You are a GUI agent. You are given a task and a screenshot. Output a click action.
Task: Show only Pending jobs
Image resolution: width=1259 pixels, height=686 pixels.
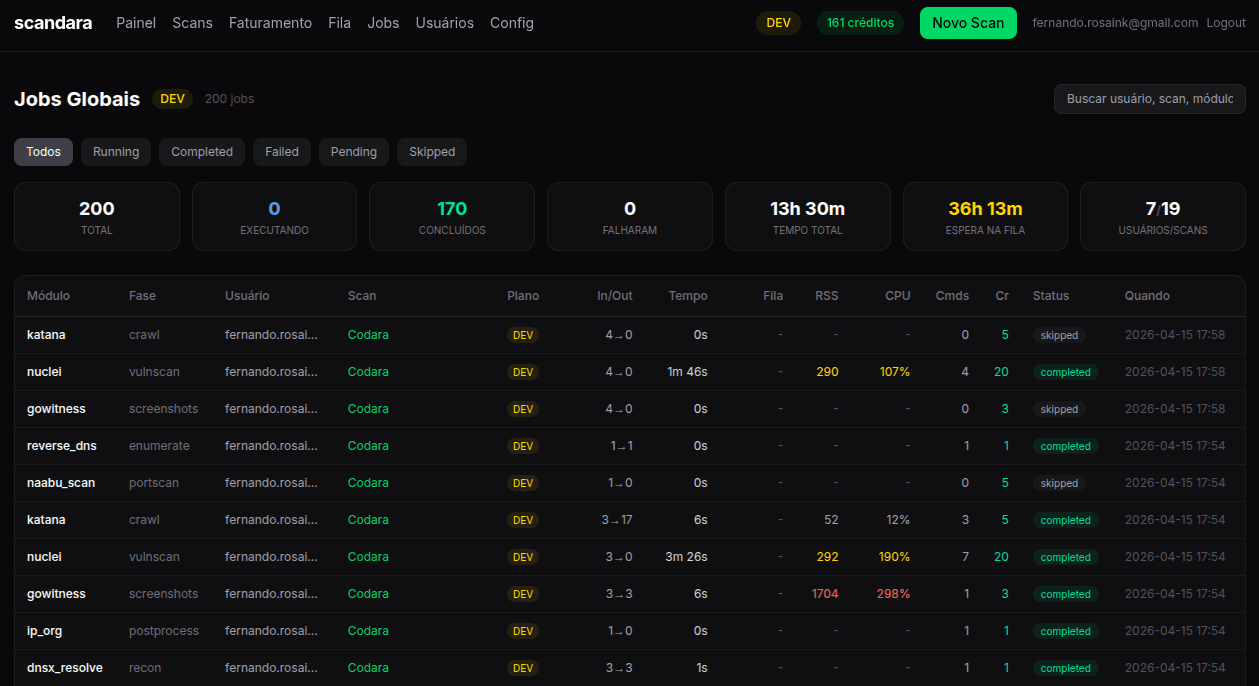pos(354,152)
